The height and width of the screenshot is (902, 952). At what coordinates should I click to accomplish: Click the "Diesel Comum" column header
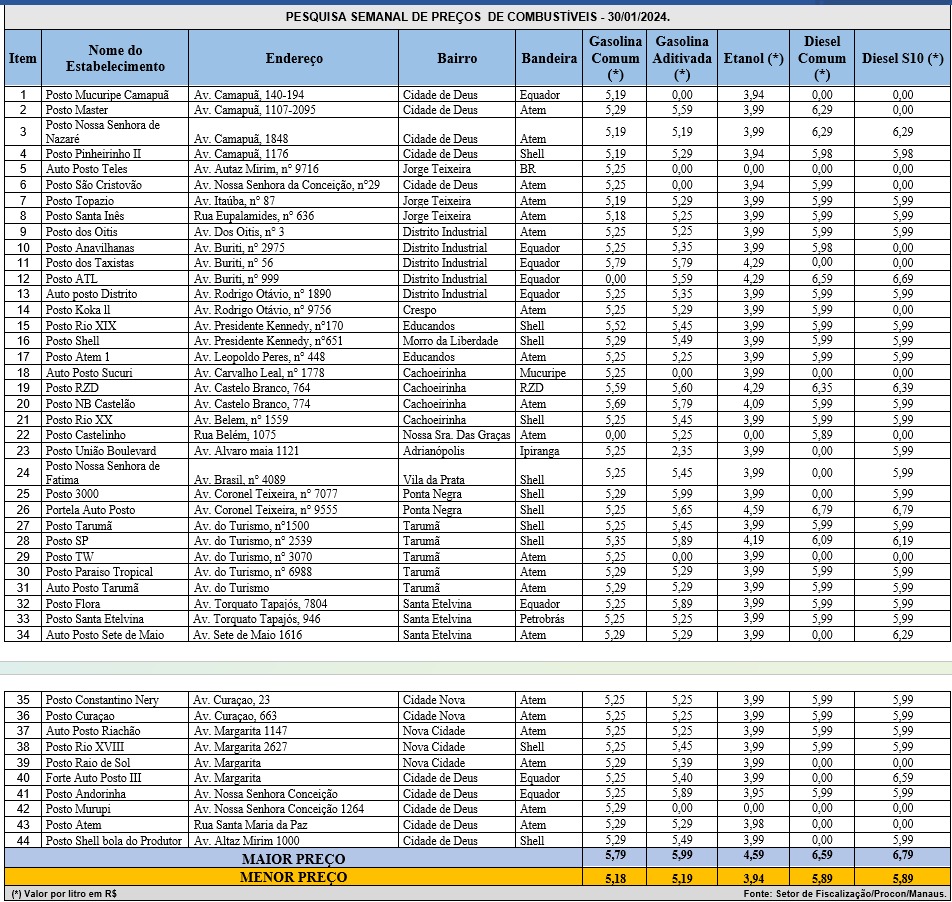(x=821, y=58)
